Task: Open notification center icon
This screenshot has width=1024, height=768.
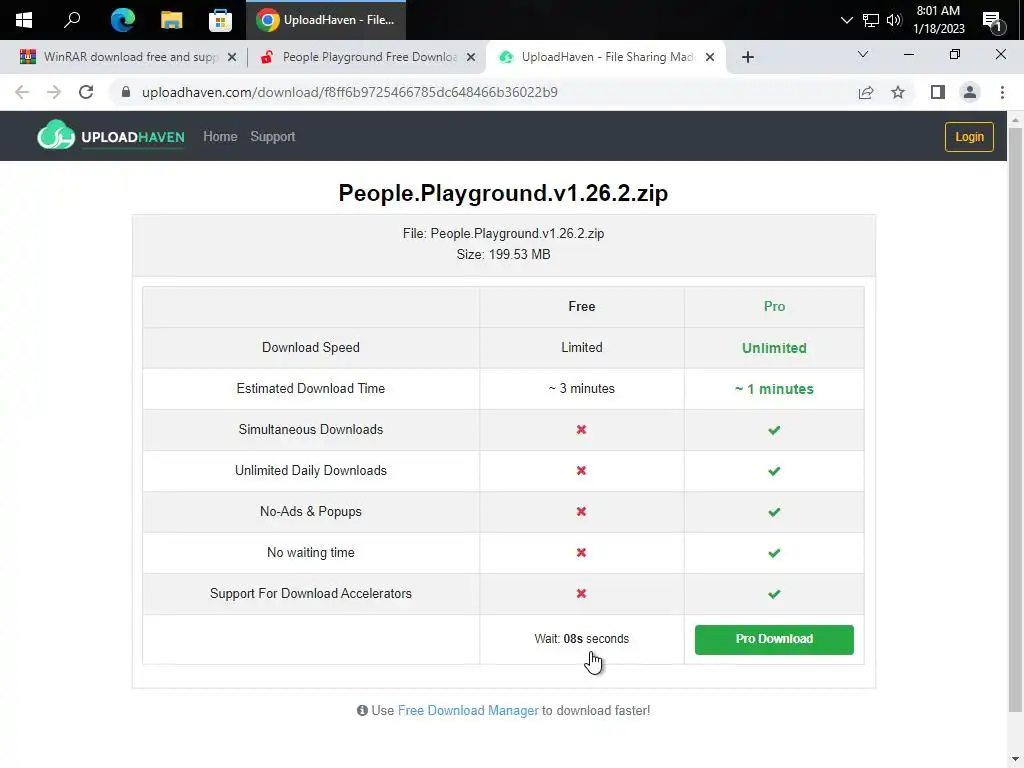Action: tap(993, 20)
